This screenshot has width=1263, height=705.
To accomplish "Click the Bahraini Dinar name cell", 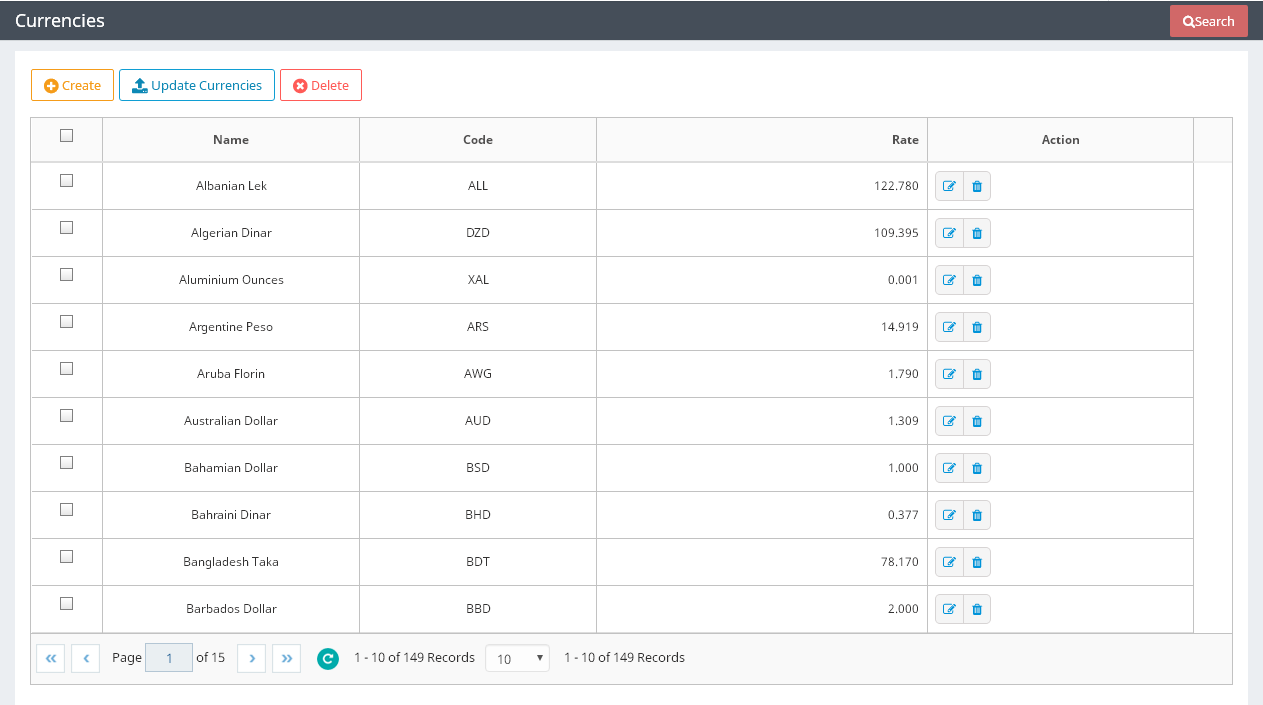I will [x=231, y=515].
